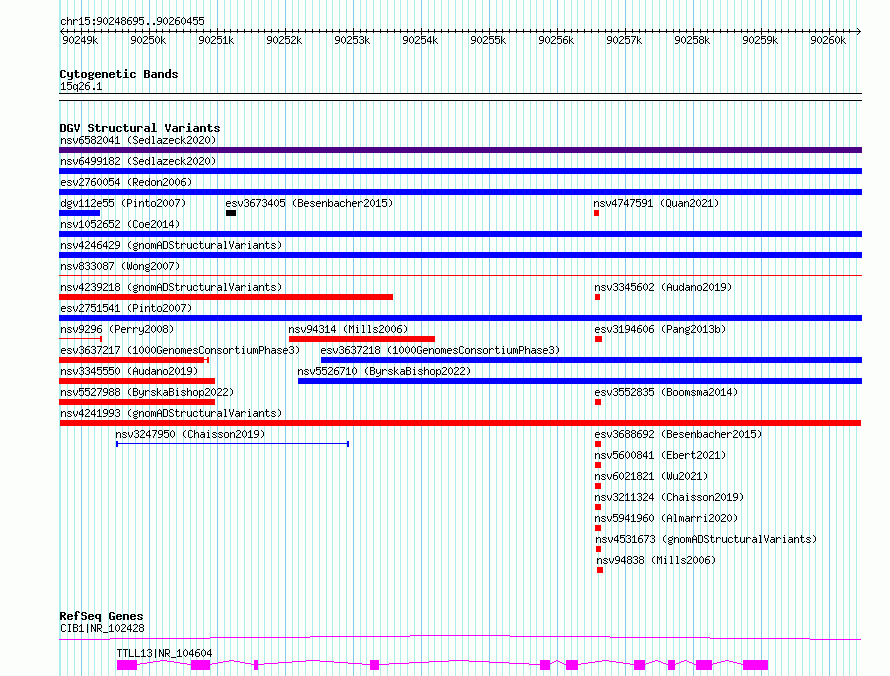Click the CIB1|NR_102428 gene label
The image size is (890, 676).
coord(102,628)
